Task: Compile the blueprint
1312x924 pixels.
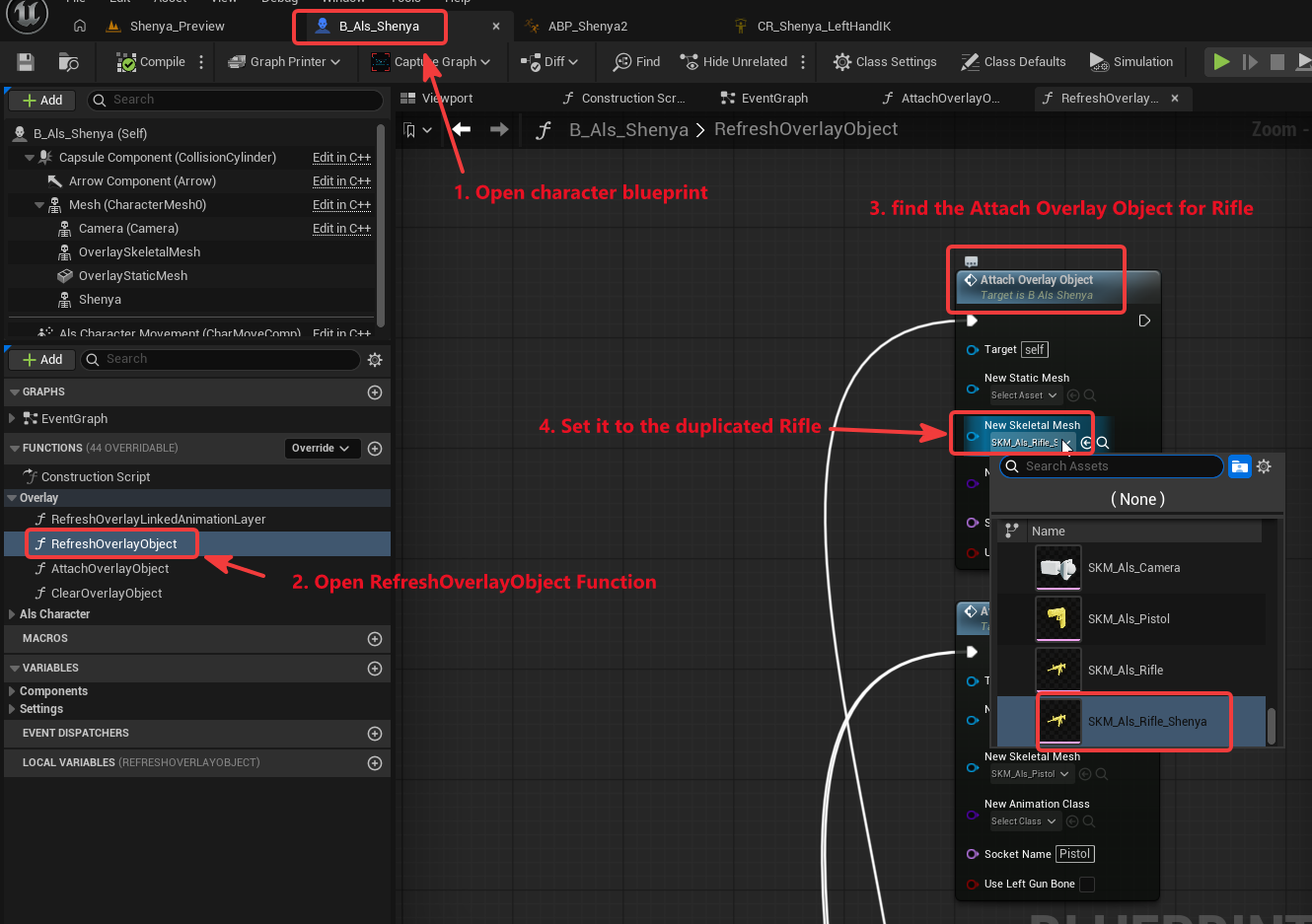Action: tap(151, 62)
